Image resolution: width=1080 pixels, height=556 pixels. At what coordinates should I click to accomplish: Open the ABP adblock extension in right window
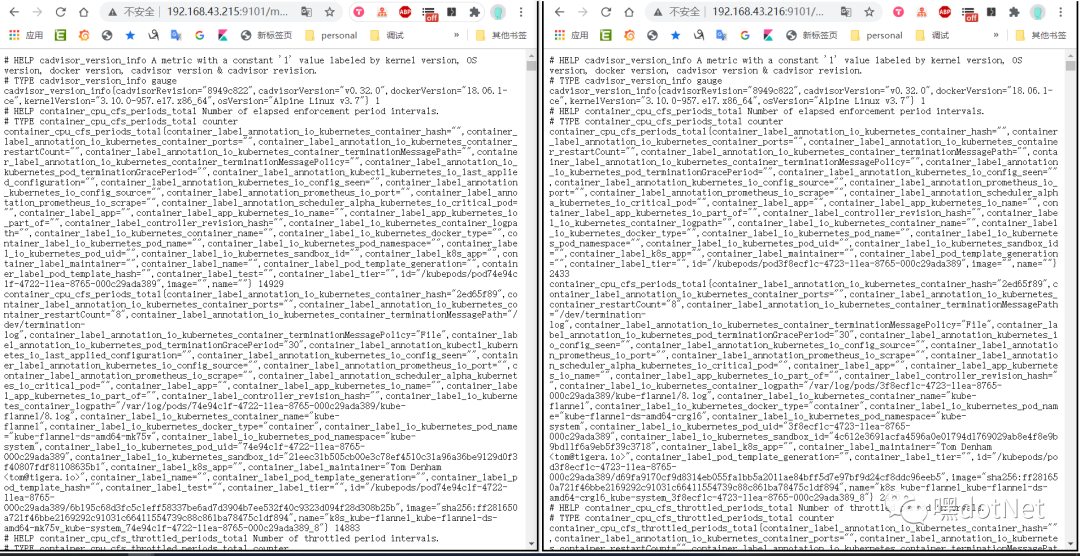point(944,12)
